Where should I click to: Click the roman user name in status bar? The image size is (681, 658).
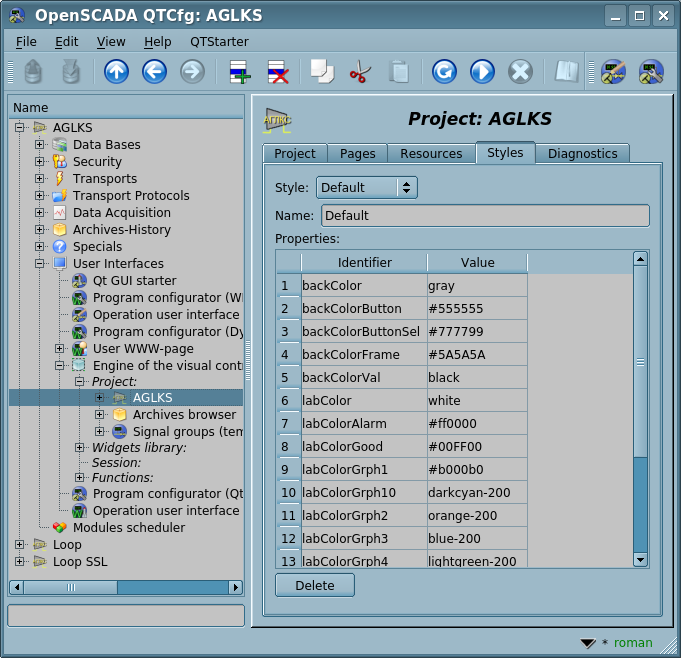[x=633, y=643]
